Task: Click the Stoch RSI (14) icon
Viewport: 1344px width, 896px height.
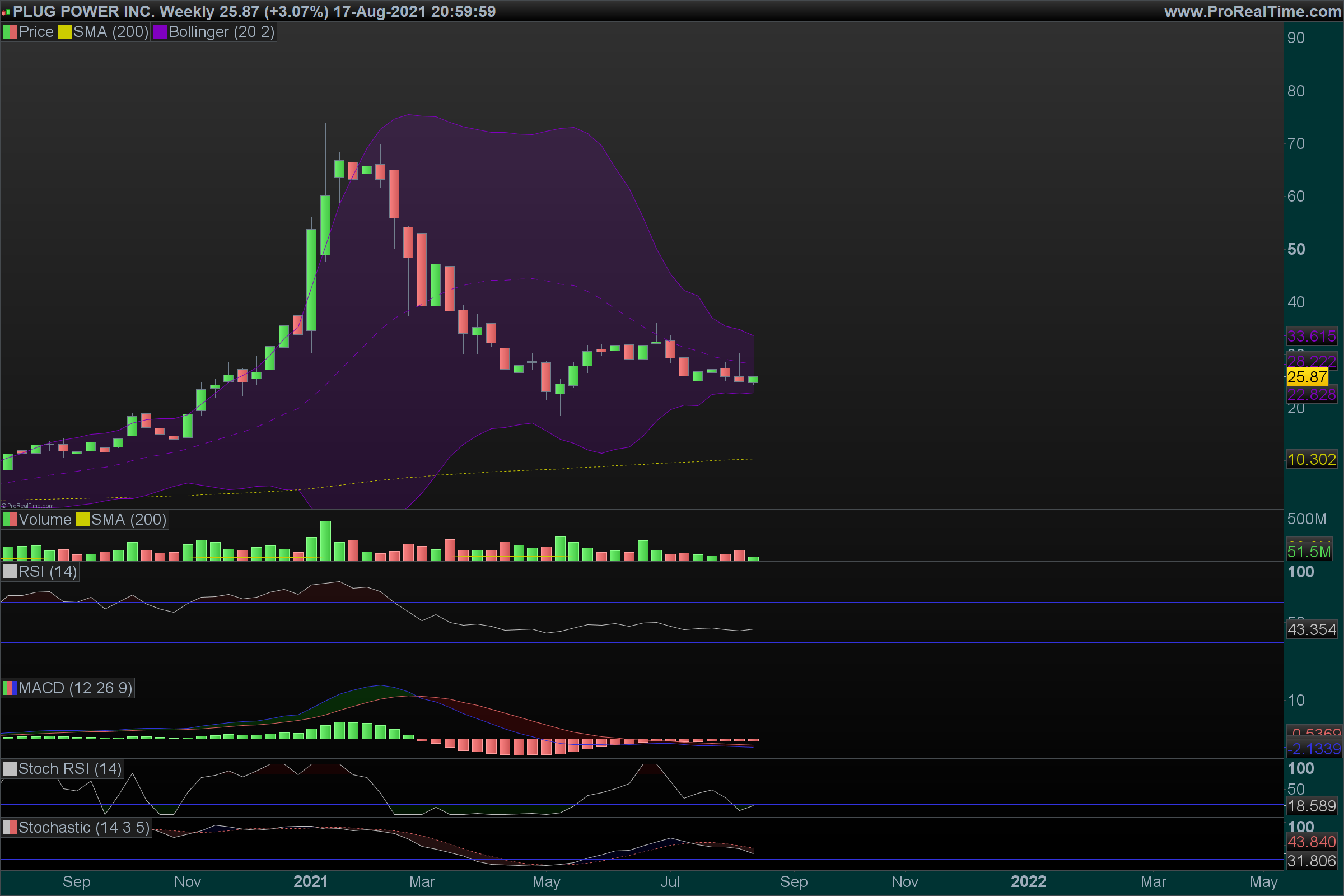Action: coord(10,768)
